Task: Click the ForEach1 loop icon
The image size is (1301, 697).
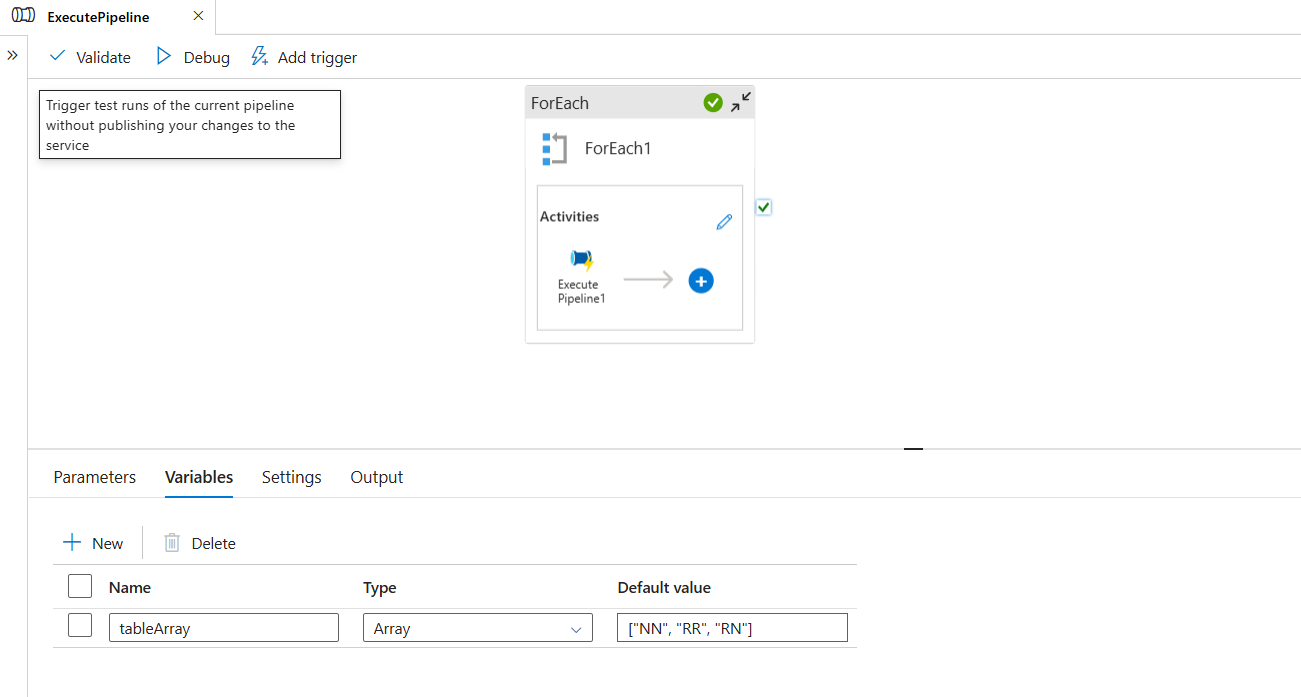Action: point(554,148)
